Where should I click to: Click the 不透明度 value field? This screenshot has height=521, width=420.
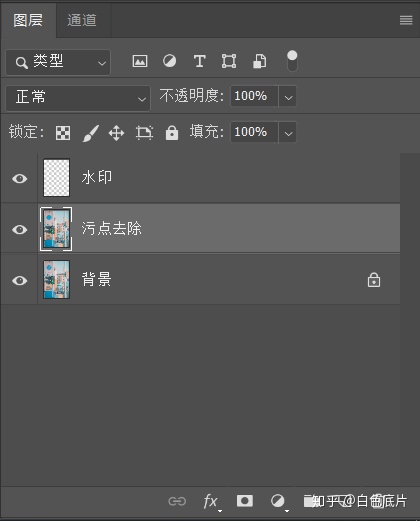(254, 96)
